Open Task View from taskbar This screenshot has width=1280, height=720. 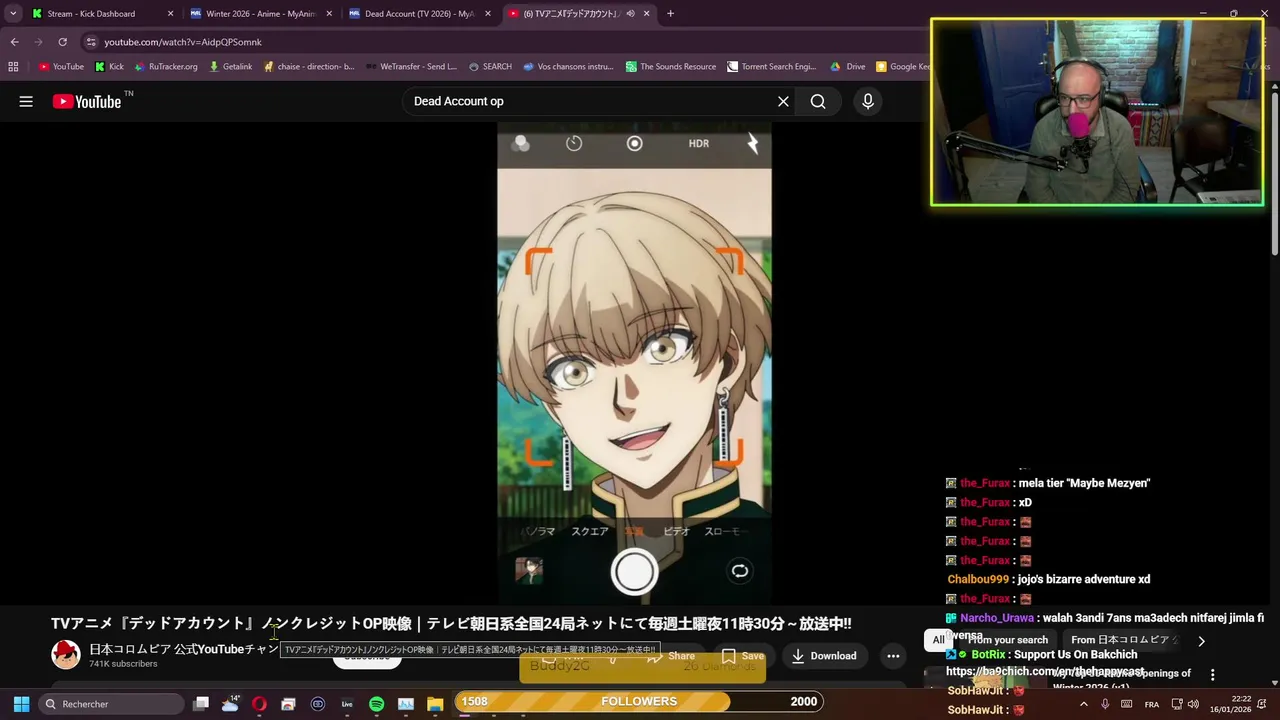pos(201,704)
